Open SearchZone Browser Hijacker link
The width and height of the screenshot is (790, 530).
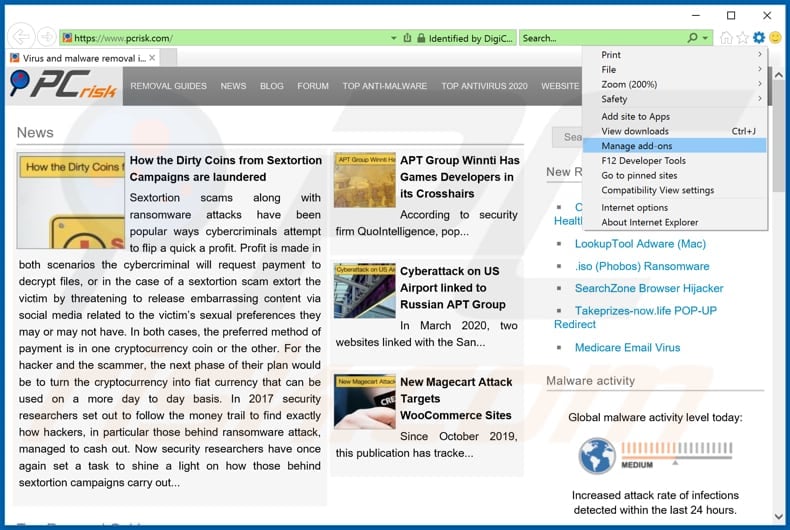649,288
